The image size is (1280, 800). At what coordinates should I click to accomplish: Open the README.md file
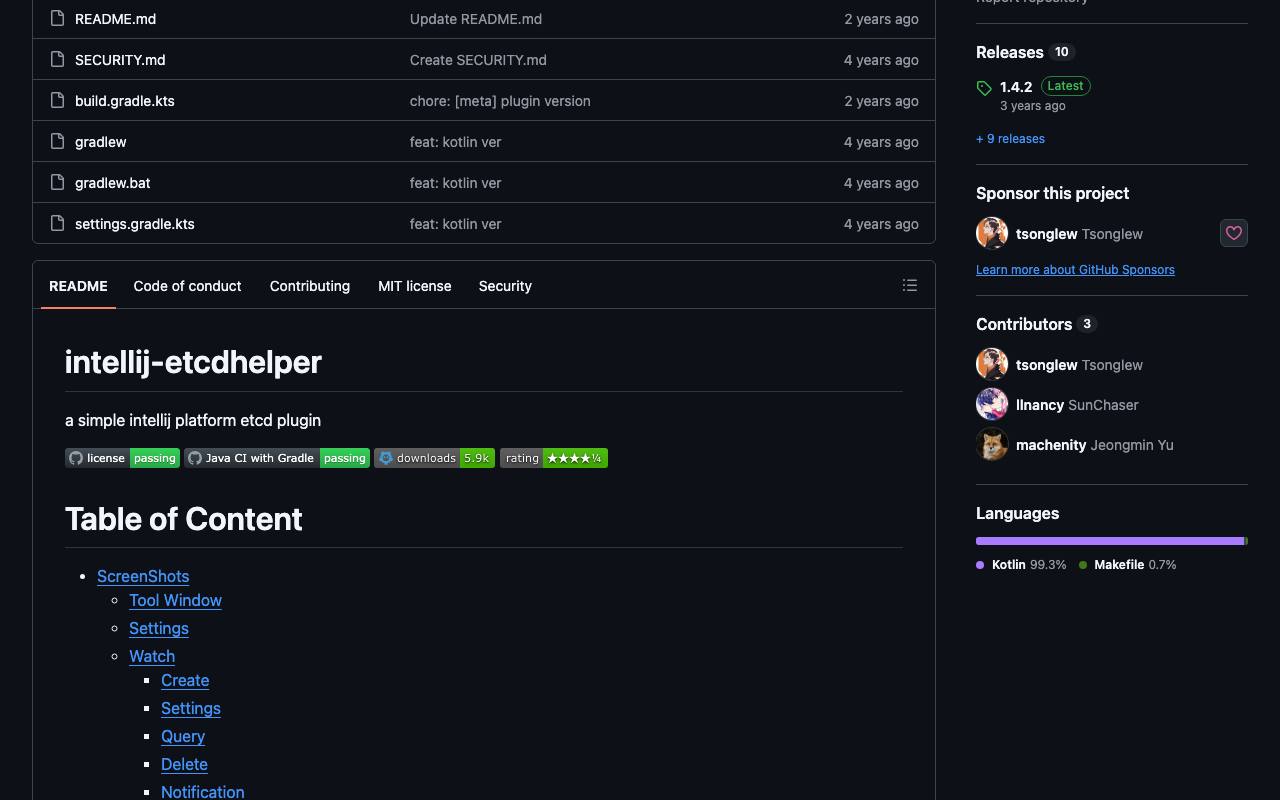click(x=115, y=19)
